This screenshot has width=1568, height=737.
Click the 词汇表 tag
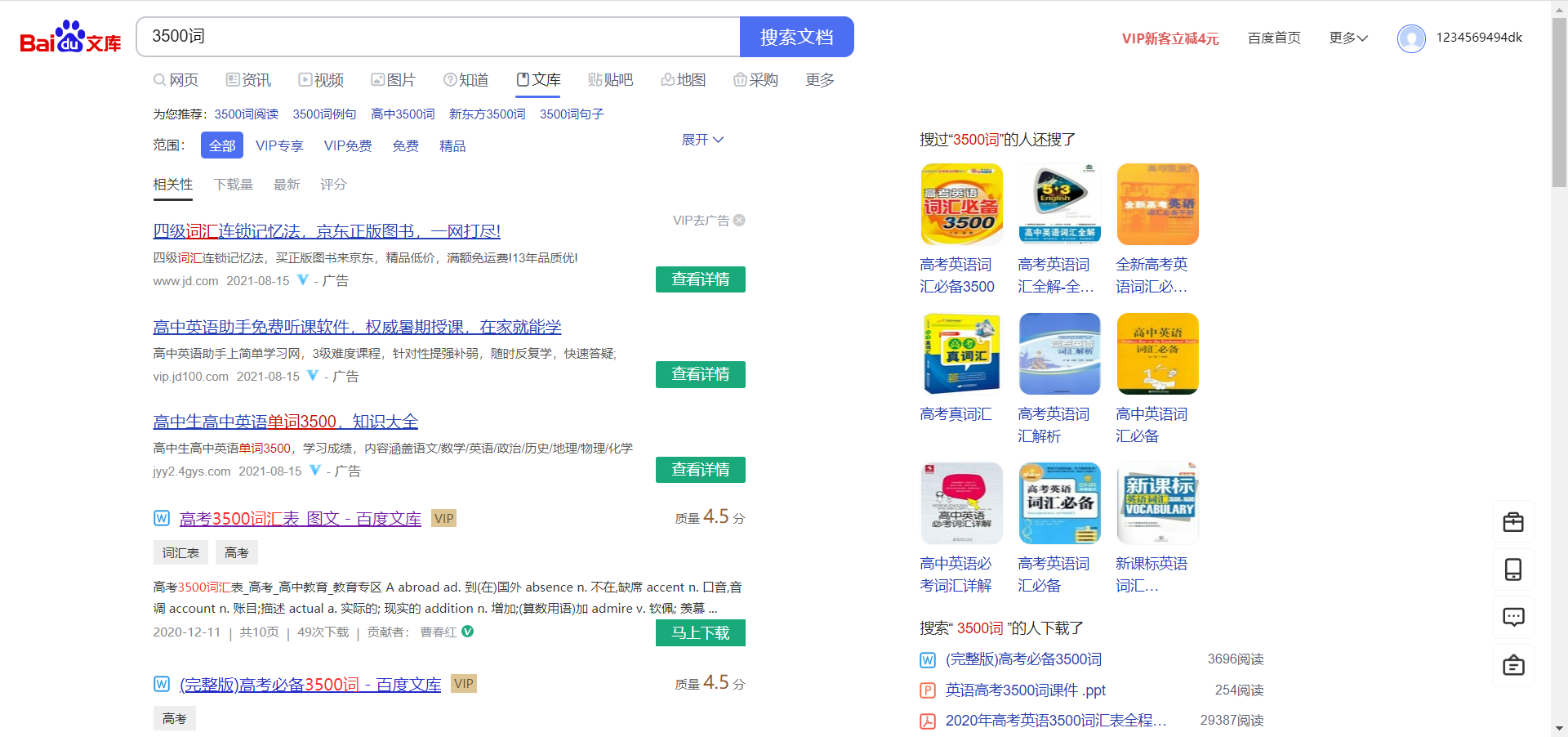click(180, 552)
